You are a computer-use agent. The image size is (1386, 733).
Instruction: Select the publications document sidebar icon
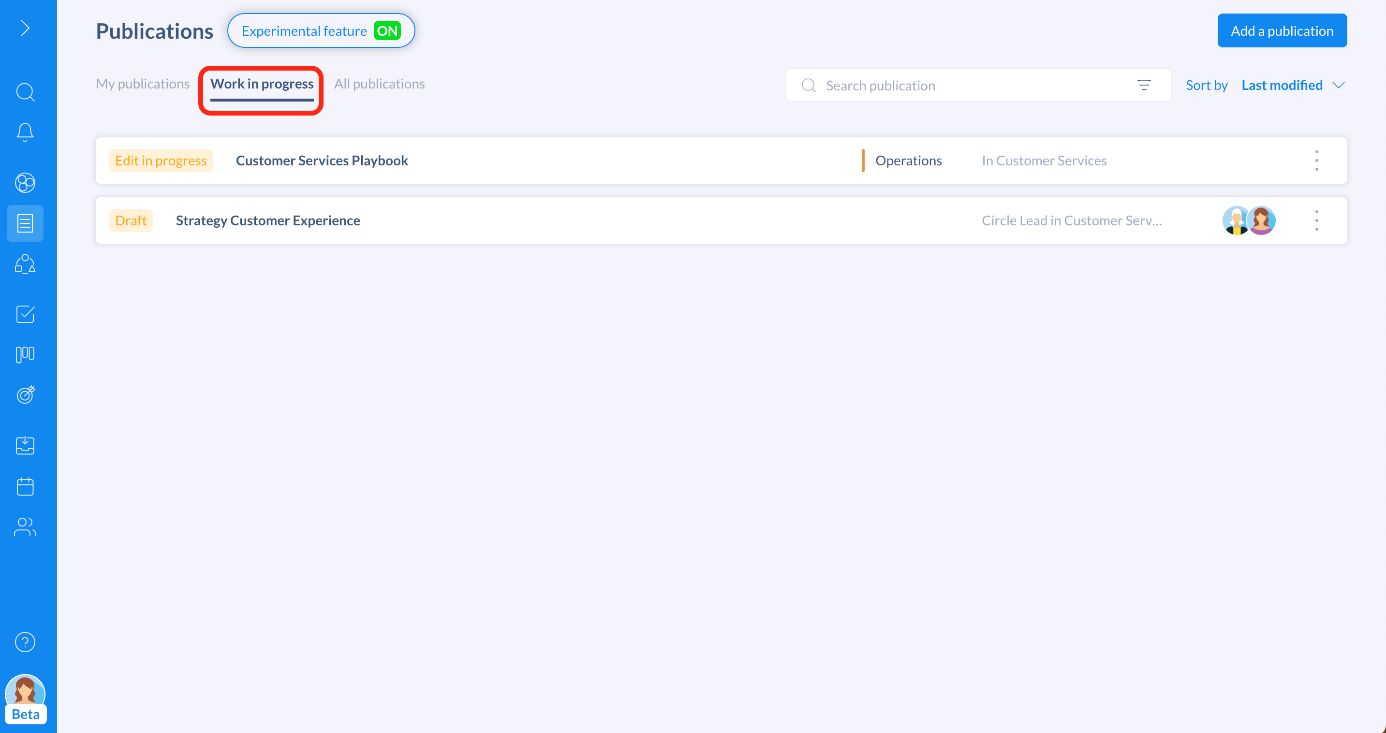[x=25, y=223]
